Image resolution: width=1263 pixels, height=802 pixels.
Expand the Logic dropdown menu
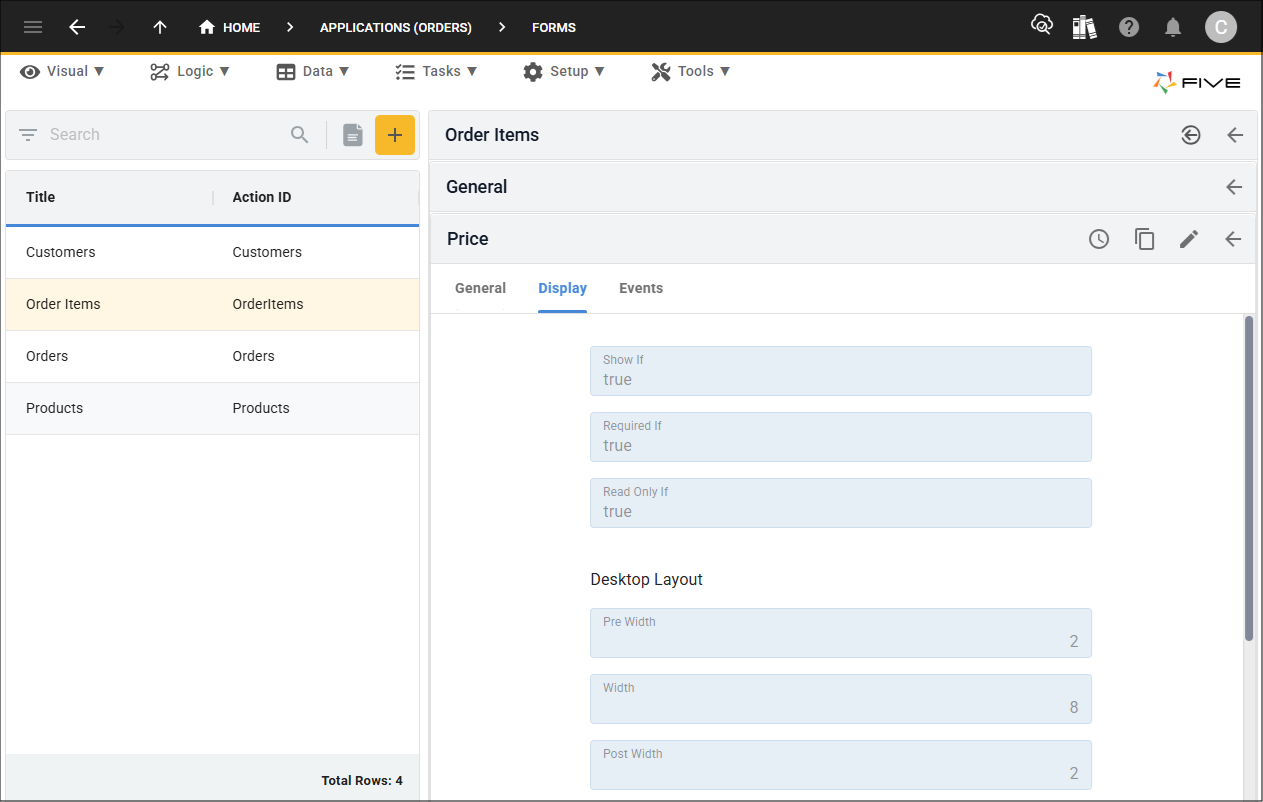click(x=190, y=71)
